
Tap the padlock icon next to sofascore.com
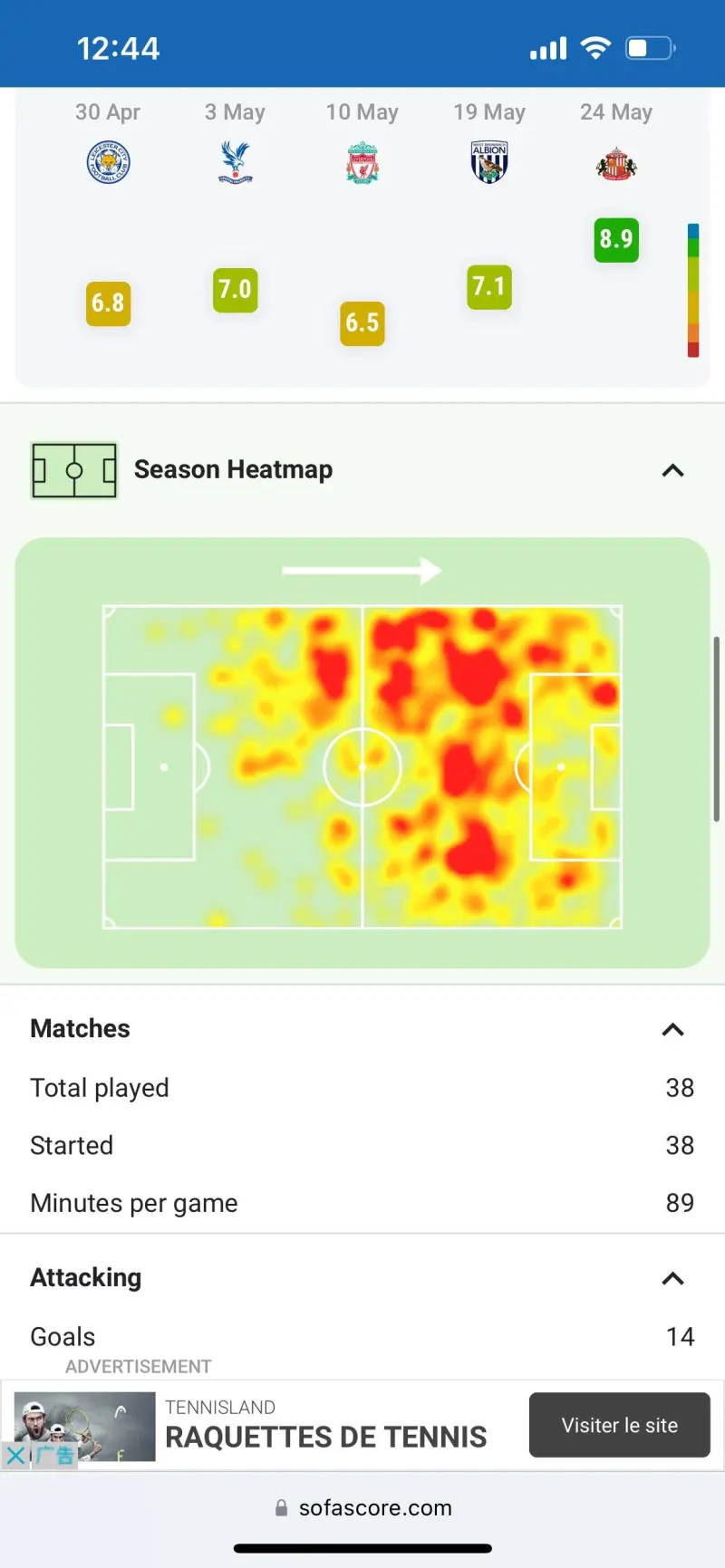tap(281, 1507)
